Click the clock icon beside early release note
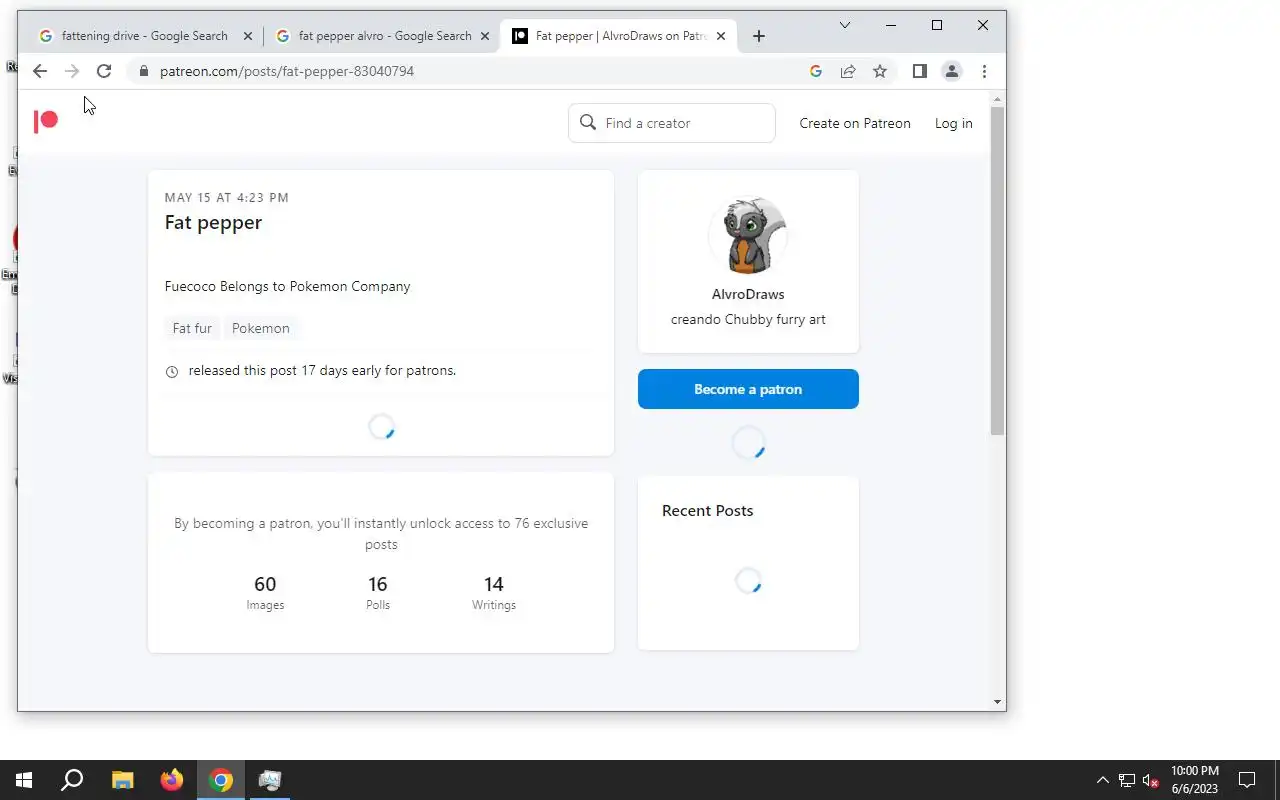Image resolution: width=1280 pixels, height=800 pixels. tap(172, 371)
